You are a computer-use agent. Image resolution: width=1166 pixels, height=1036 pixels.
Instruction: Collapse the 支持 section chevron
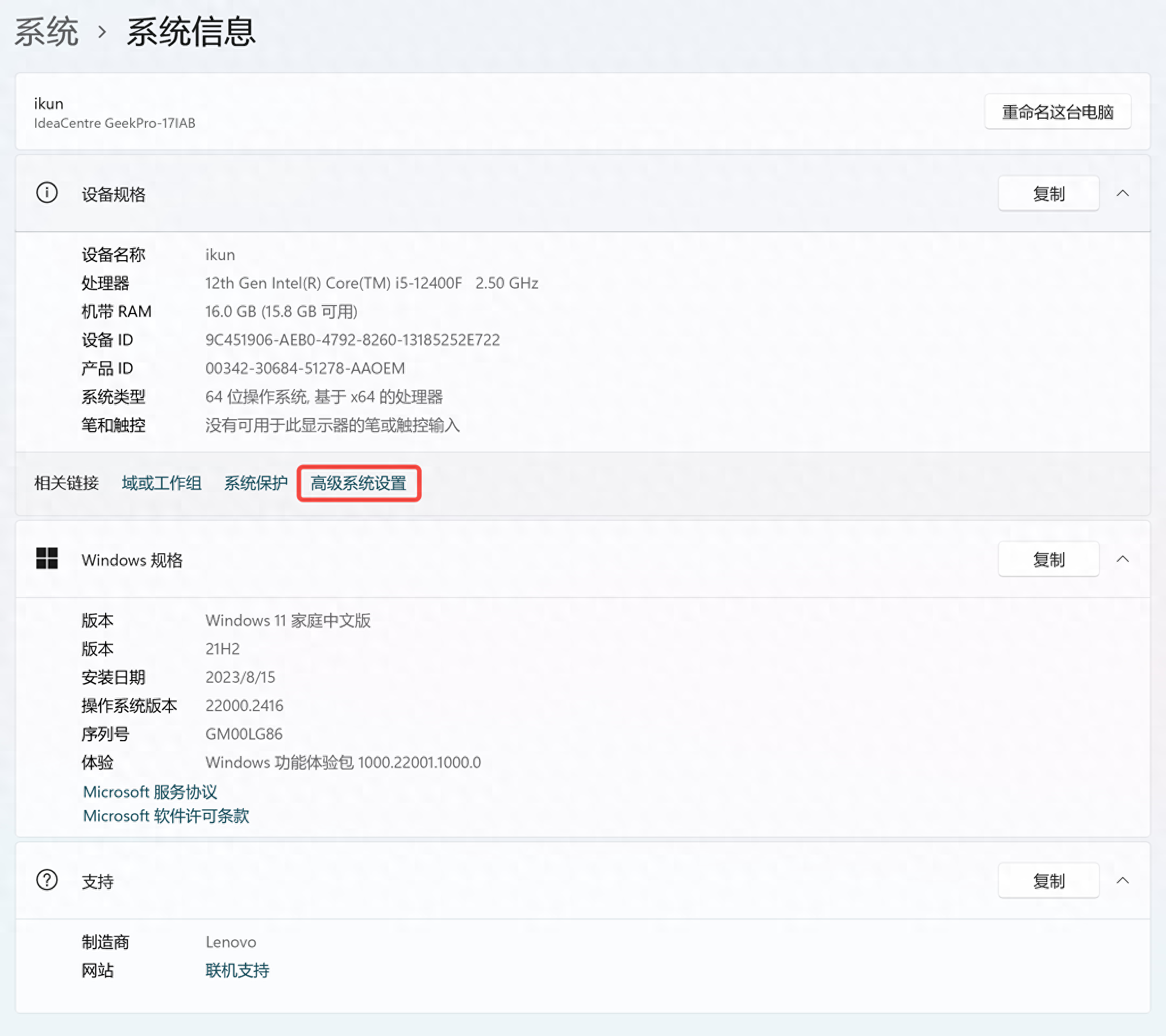1122,880
